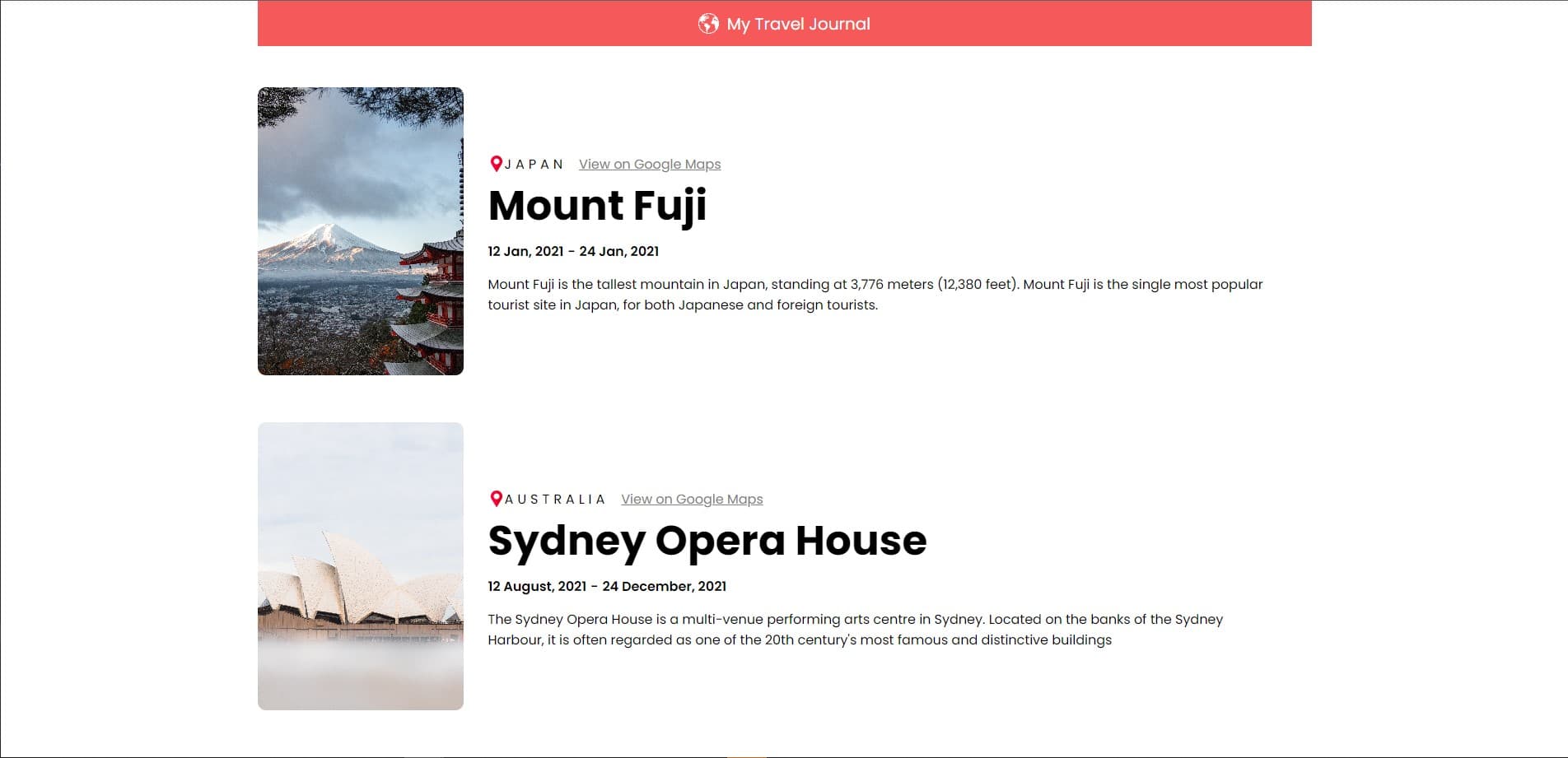Click the Sydney Opera House heading

(707, 541)
